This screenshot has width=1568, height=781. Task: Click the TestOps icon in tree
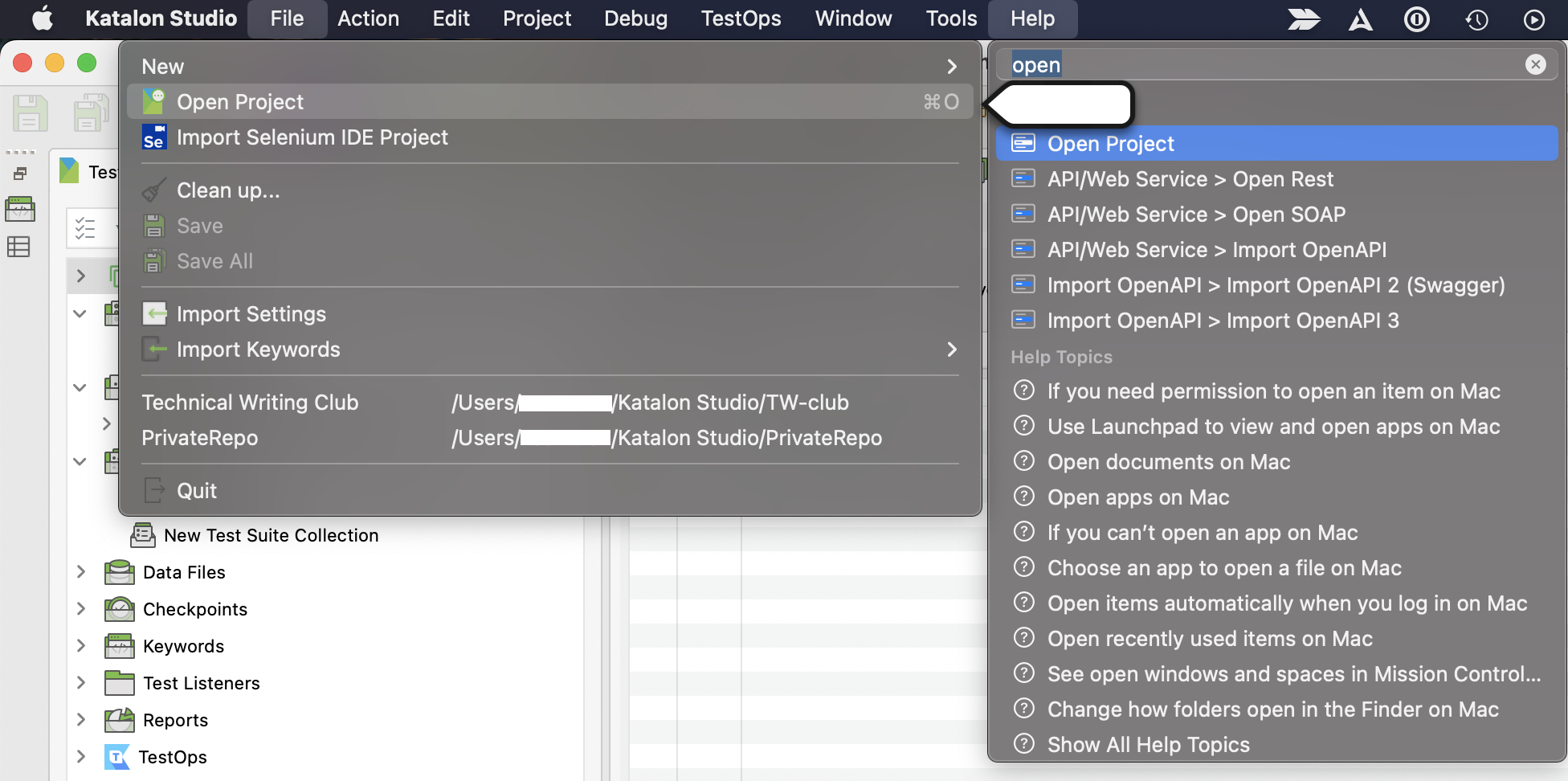pyautogui.click(x=117, y=757)
